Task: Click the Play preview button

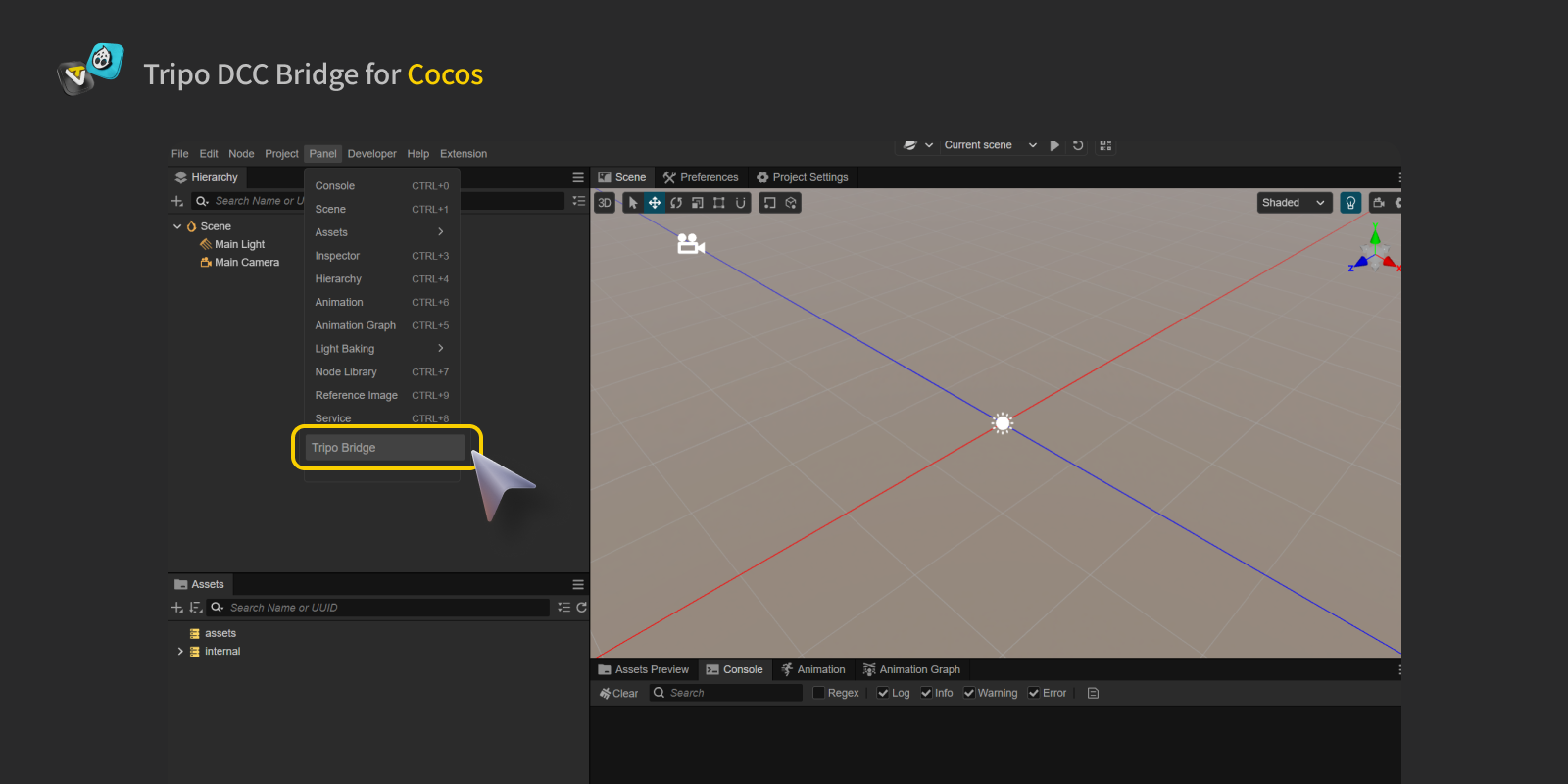Action: (x=1054, y=145)
